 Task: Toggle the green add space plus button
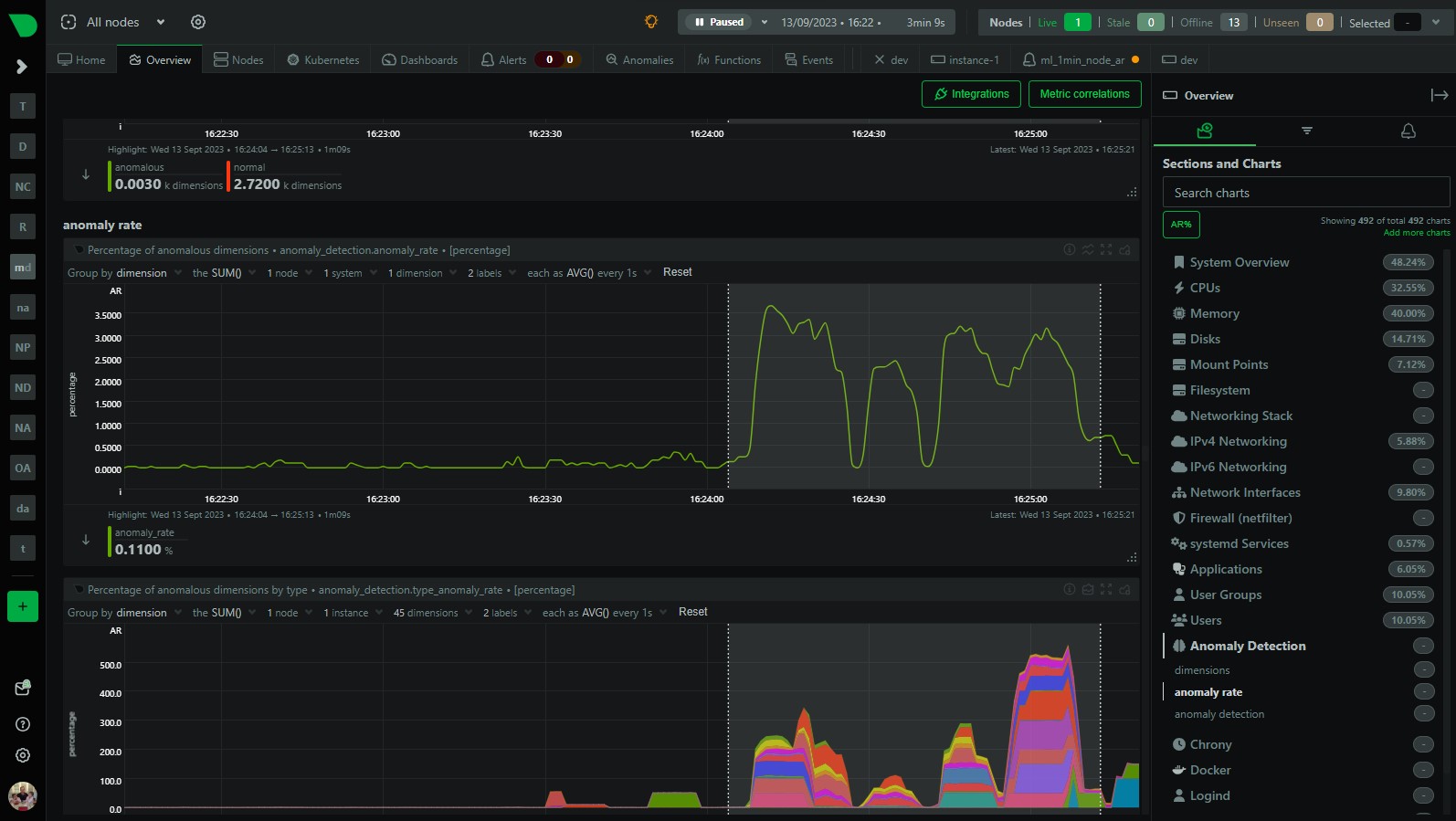23,606
